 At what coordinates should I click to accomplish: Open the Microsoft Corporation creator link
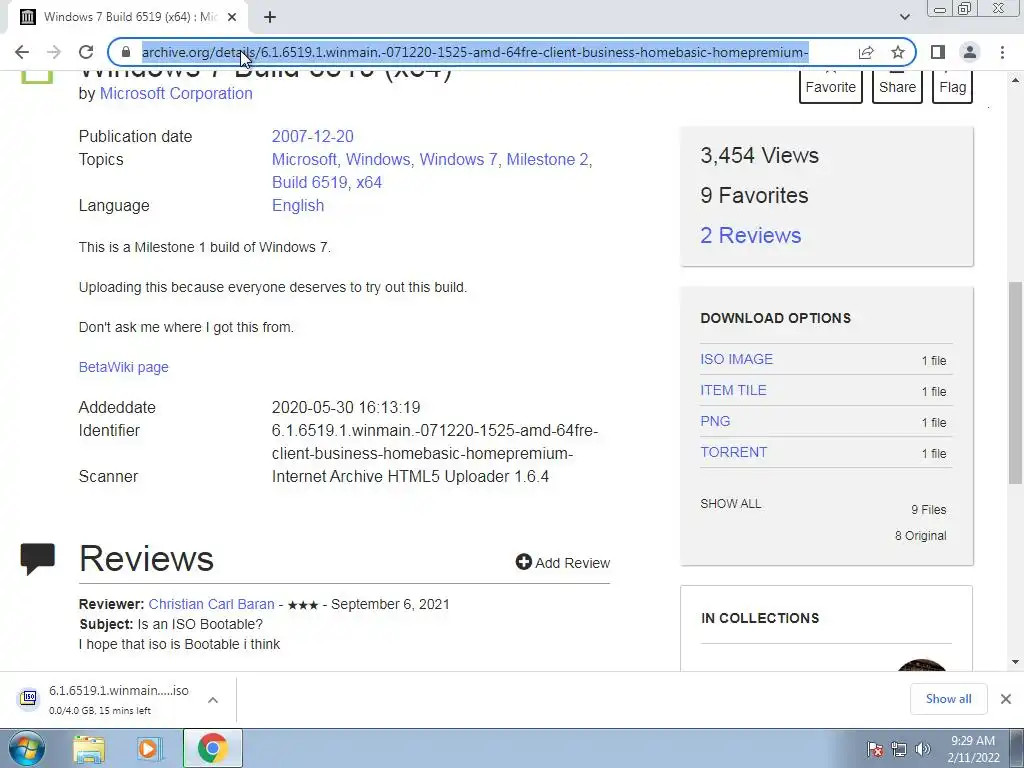(176, 93)
